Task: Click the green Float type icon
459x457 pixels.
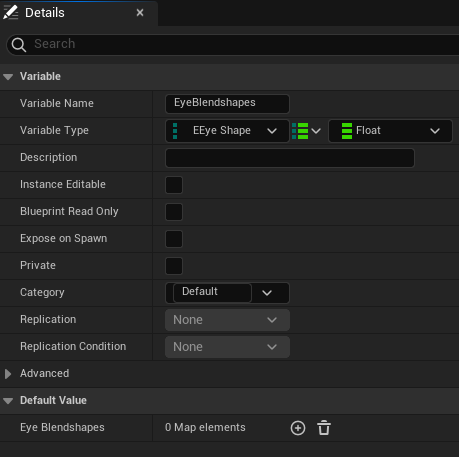Action: [347, 131]
